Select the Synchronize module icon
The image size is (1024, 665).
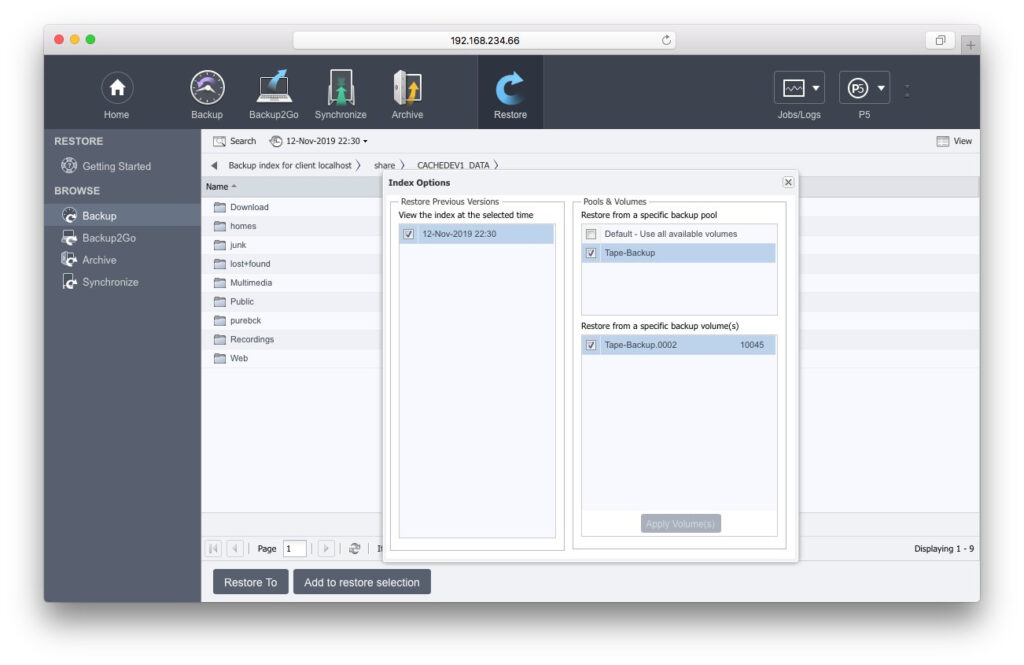[x=340, y=88]
